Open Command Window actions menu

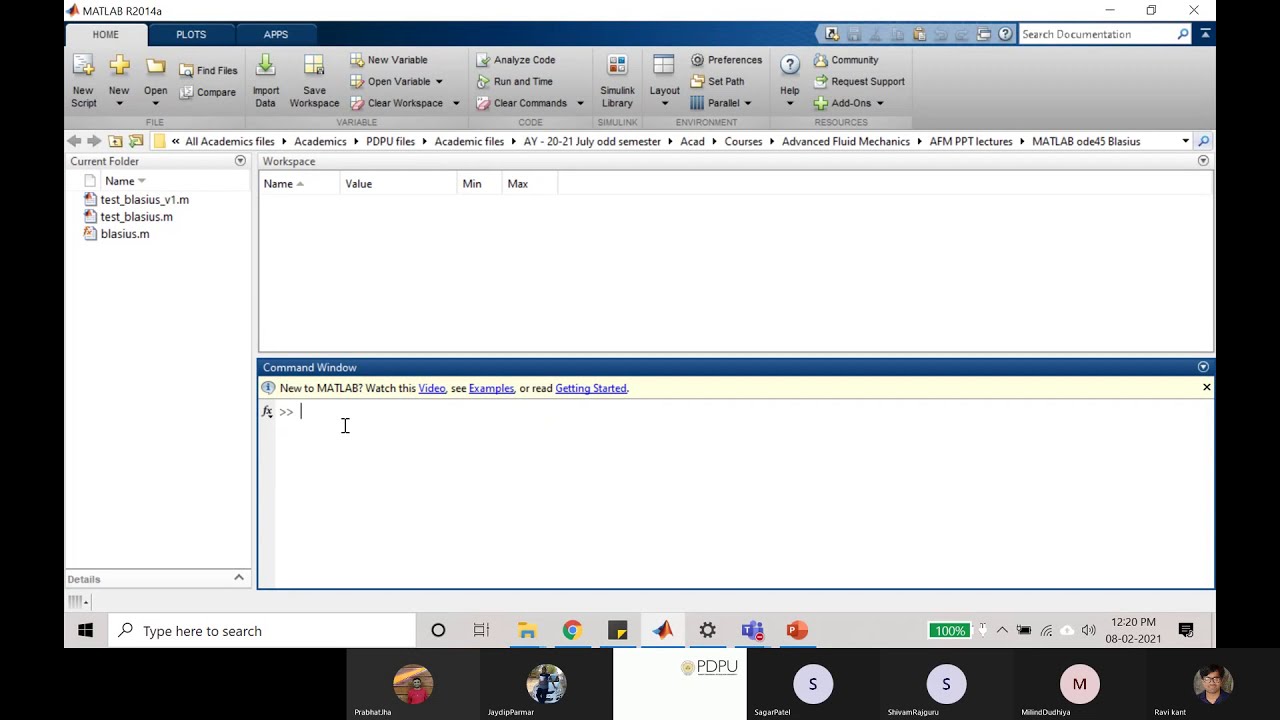[x=1203, y=367]
